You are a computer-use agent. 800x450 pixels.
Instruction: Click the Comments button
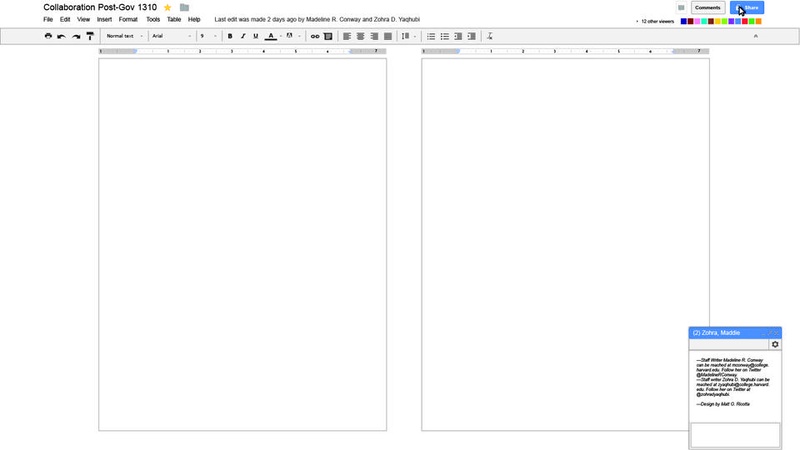tap(708, 8)
